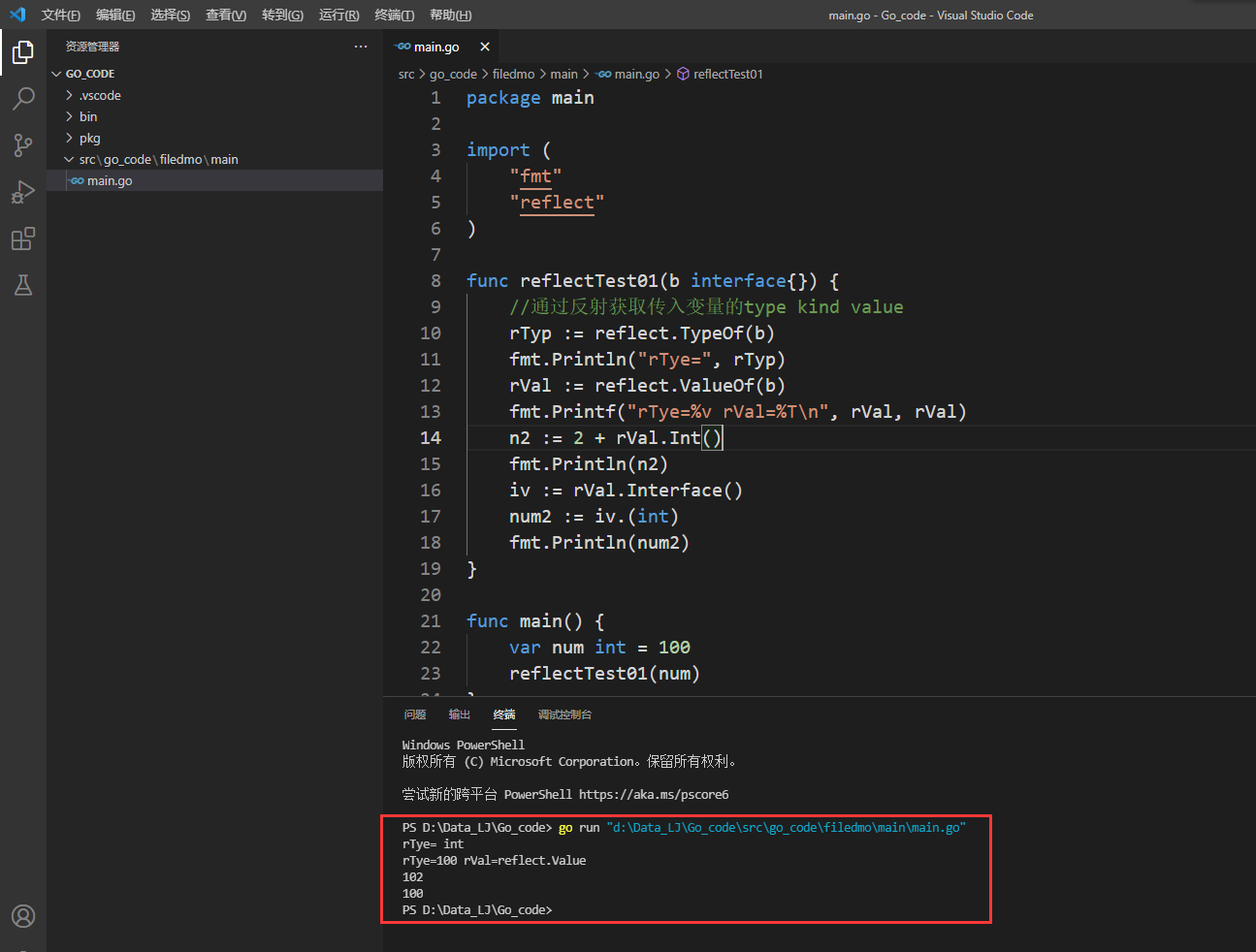This screenshot has height=952, width=1256.
Task: Click line number 14 in the gutter
Action: (431, 438)
